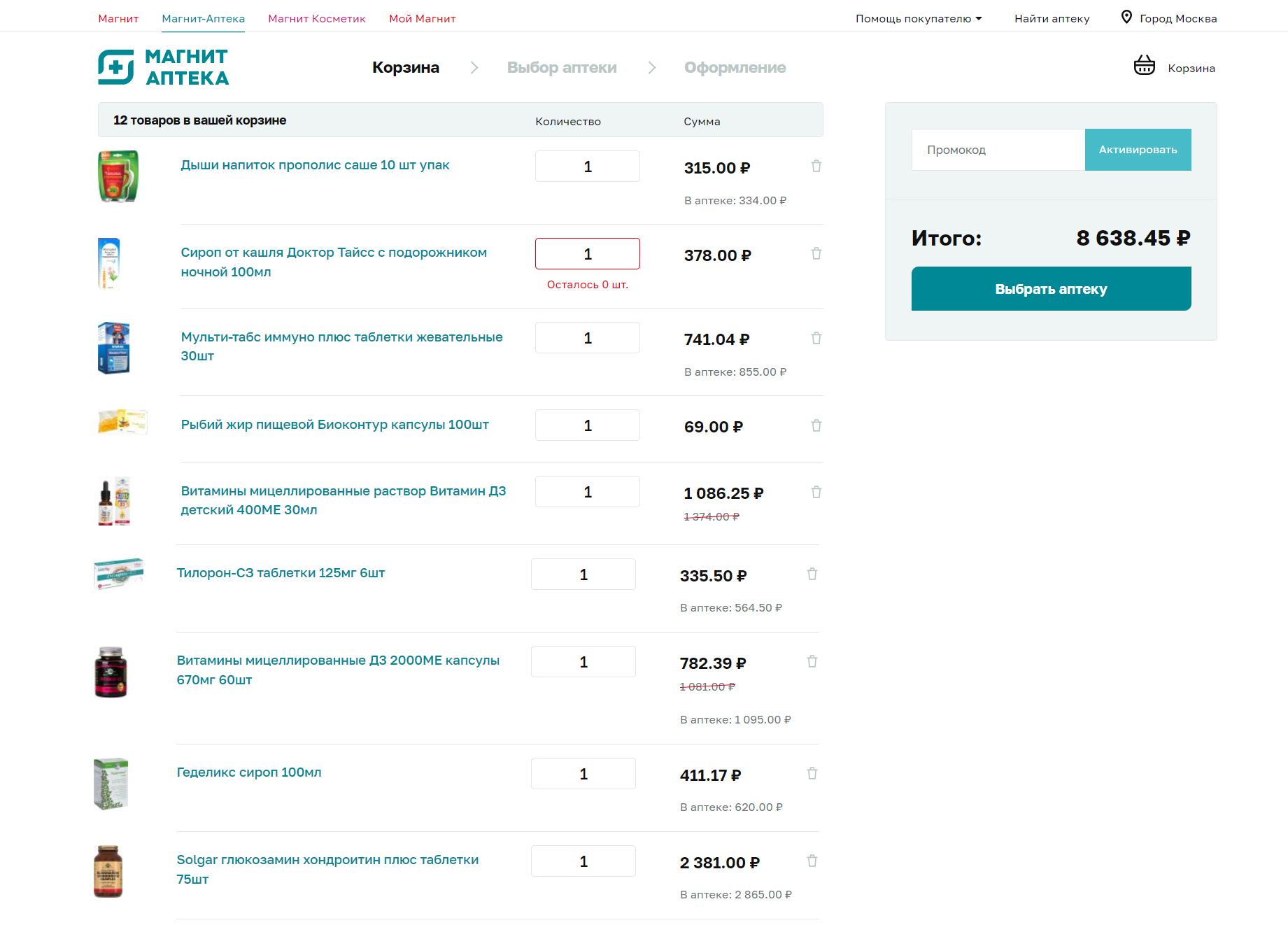Click the crossed-out 1 374.00 ₽ price
1288x925 pixels.
pyautogui.click(x=712, y=517)
